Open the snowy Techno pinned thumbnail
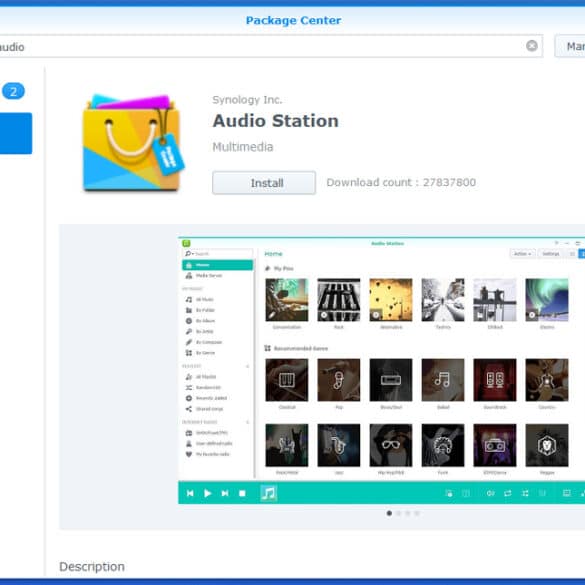Viewport: 585px width, 585px height. click(443, 300)
